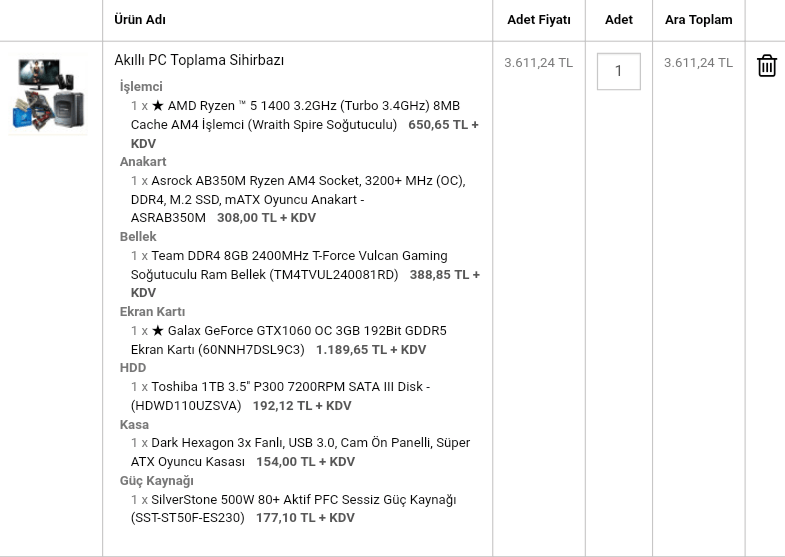Image resolution: width=785 pixels, height=557 pixels.
Task: Focus the quantity input field
Action: tap(618, 71)
